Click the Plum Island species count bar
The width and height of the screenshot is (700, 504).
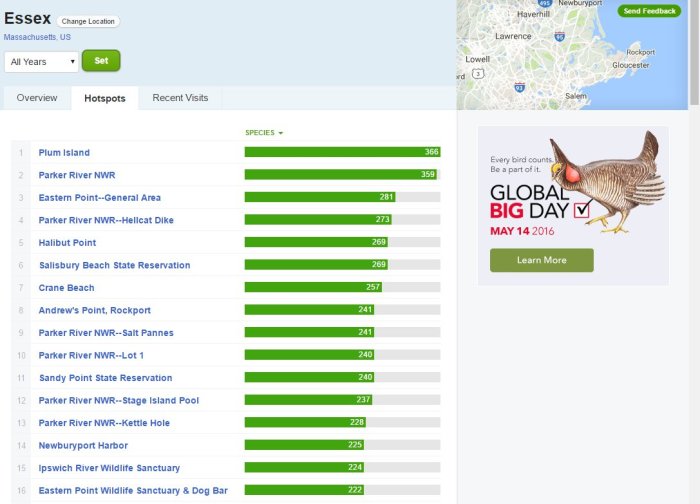click(342, 152)
